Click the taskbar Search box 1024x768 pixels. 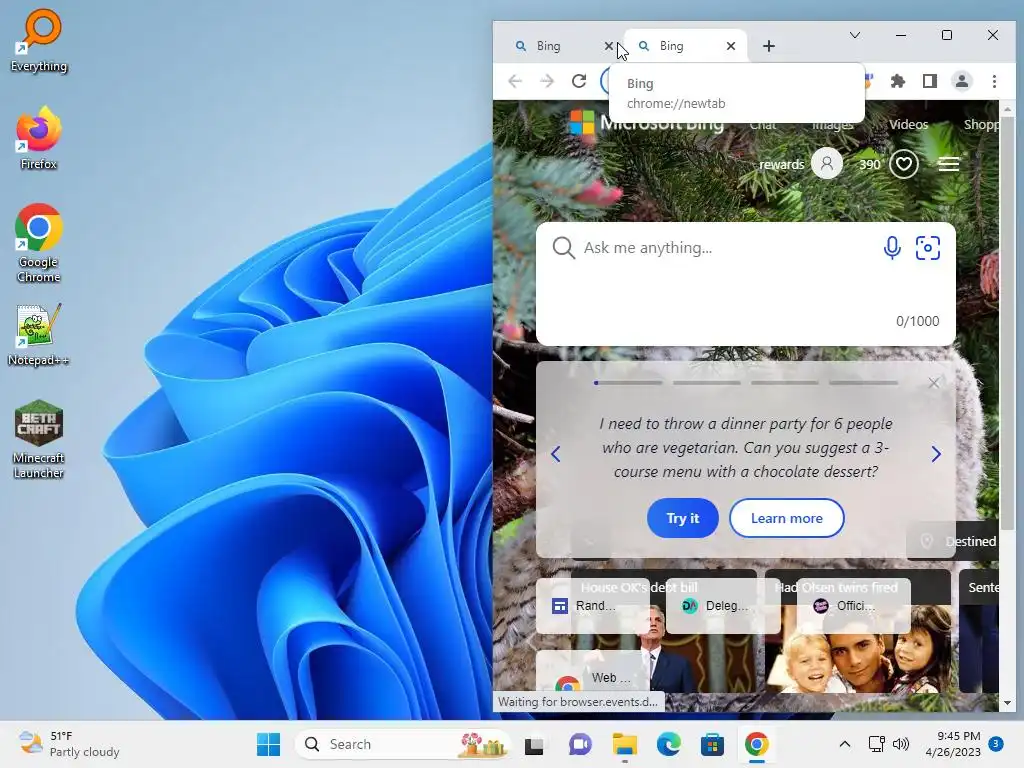point(403,744)
